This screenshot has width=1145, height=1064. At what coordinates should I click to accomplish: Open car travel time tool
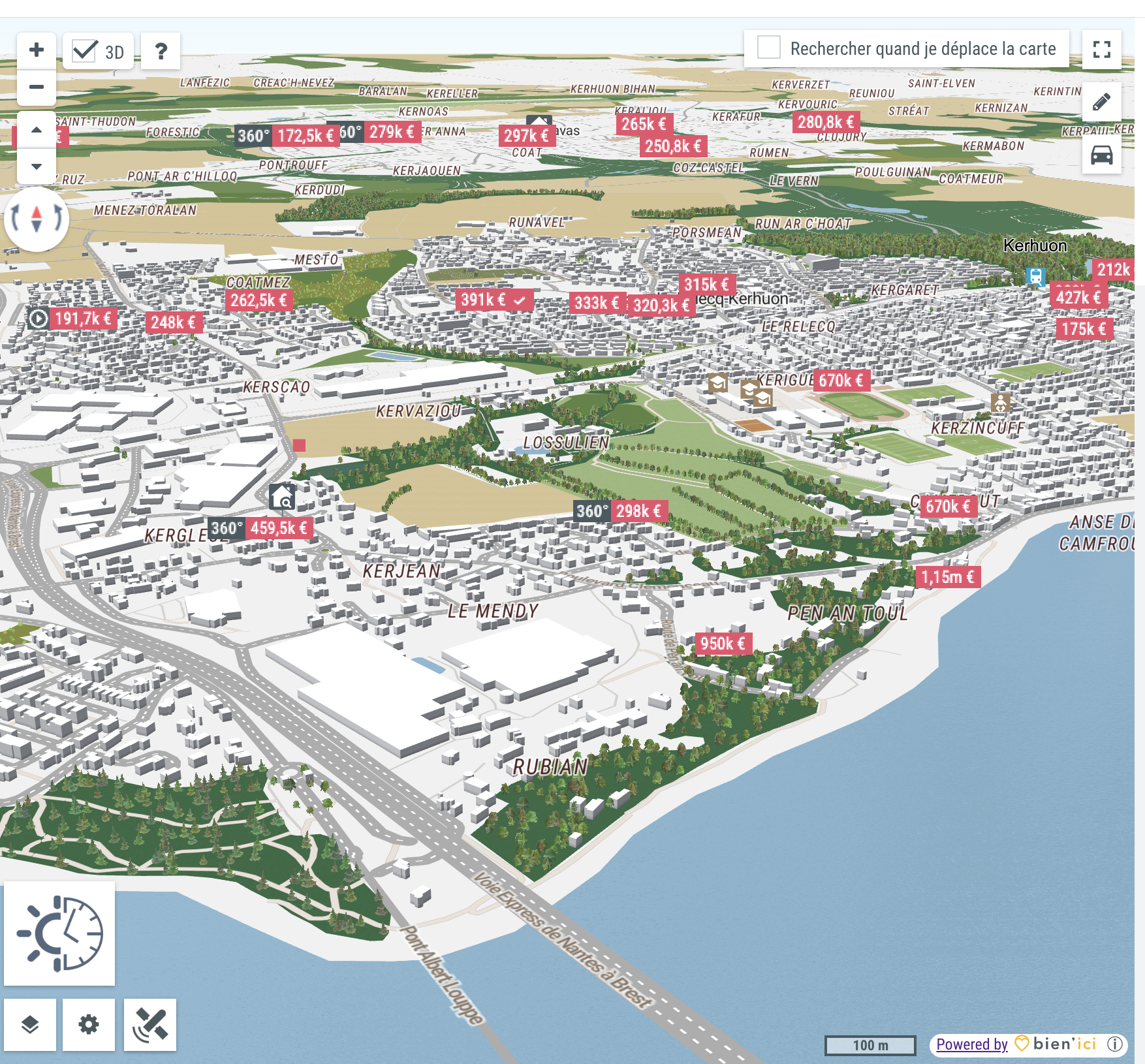[x=1101, y=155]
